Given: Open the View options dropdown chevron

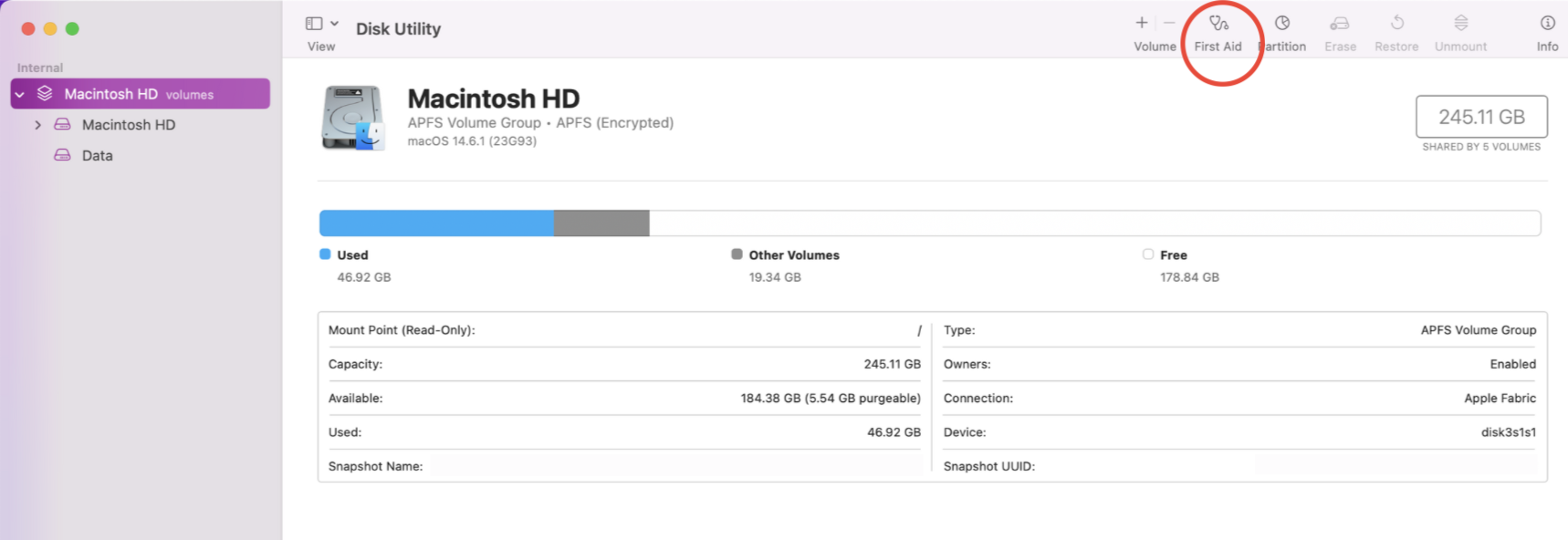Looking at the screenshot, I should 335,24.
